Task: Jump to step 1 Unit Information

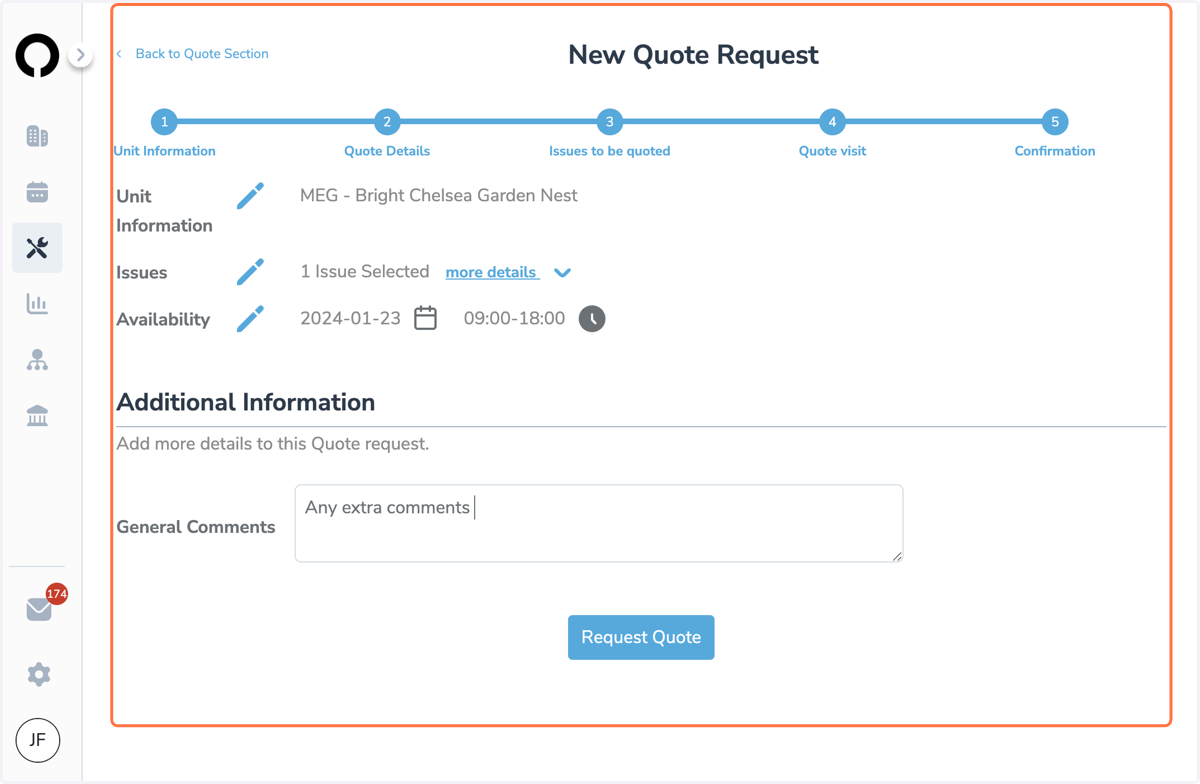Action: coord(164,122)
